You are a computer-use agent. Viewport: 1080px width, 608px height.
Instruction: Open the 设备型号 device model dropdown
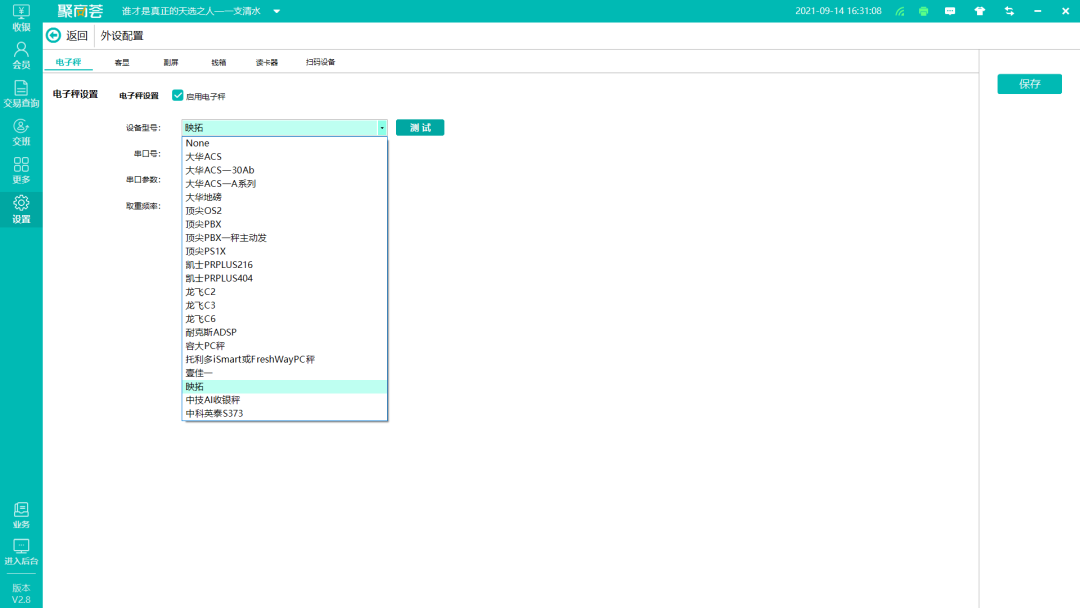380,127
